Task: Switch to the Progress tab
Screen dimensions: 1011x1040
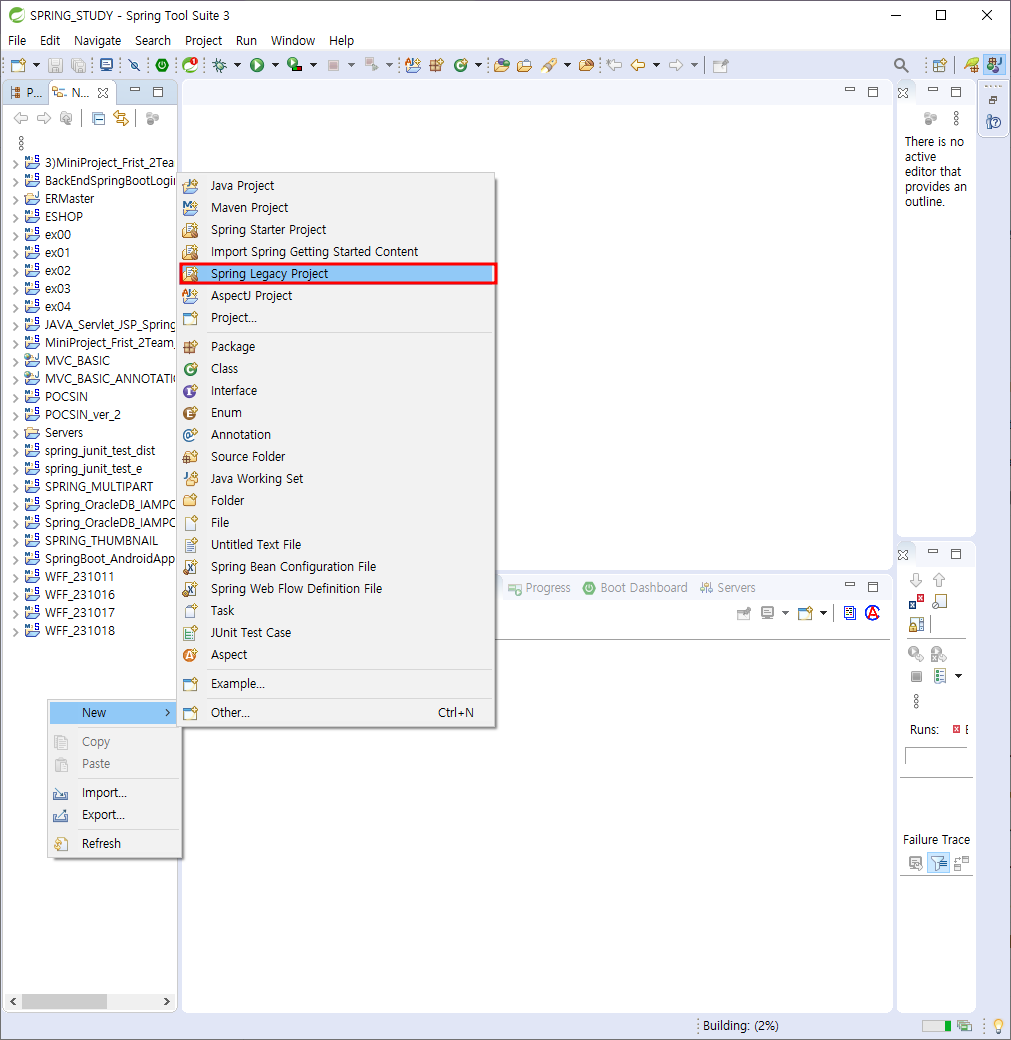Action: pyautogui.click(x=539, y=588)
